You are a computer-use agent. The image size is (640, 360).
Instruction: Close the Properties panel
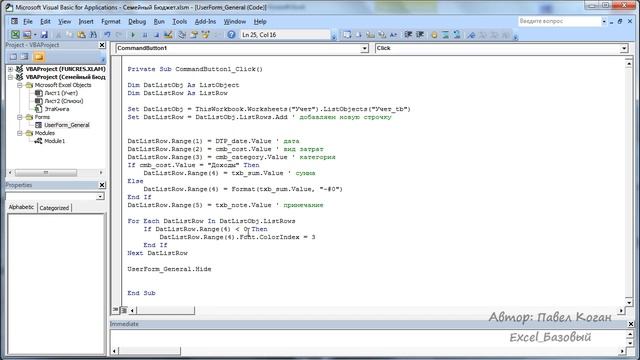102,185
